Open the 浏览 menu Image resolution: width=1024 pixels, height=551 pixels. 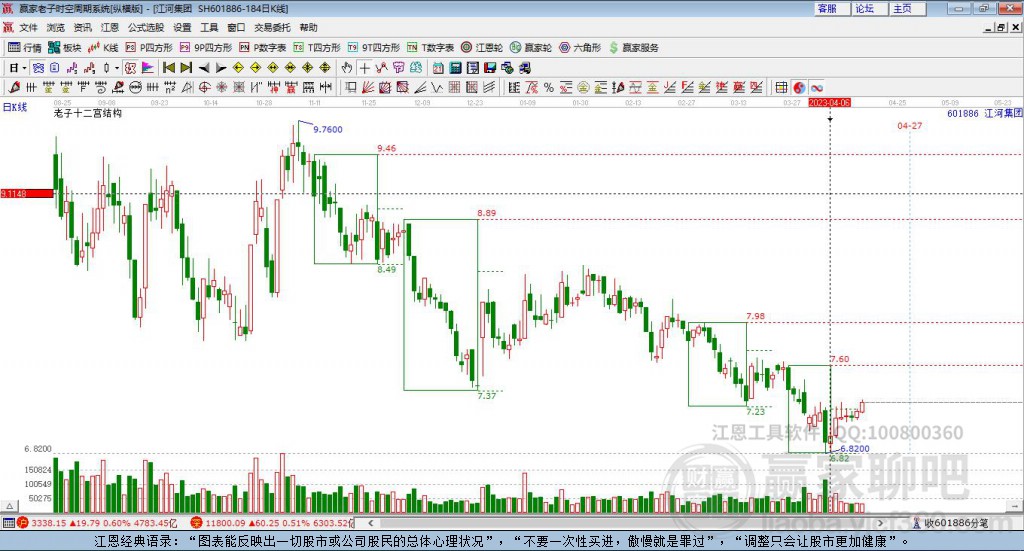(x=56, y=27)
